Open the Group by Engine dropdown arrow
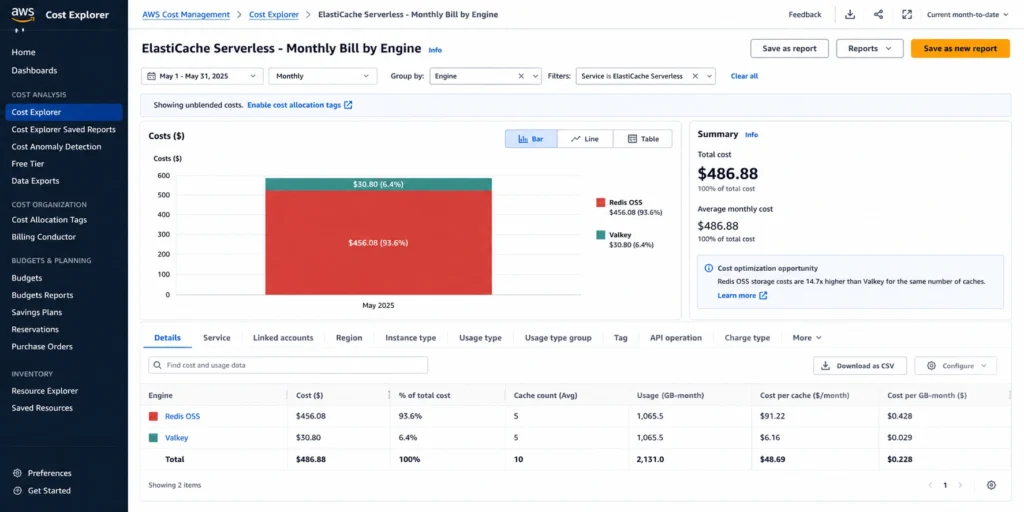 coord(536,76)
